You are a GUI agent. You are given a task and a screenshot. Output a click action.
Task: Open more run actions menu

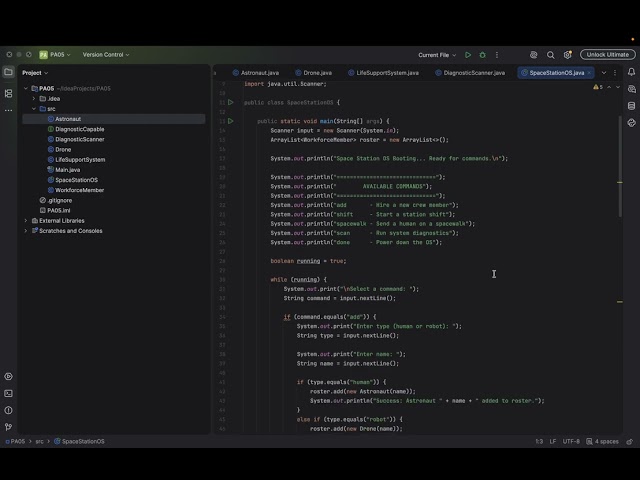(497, 55)
